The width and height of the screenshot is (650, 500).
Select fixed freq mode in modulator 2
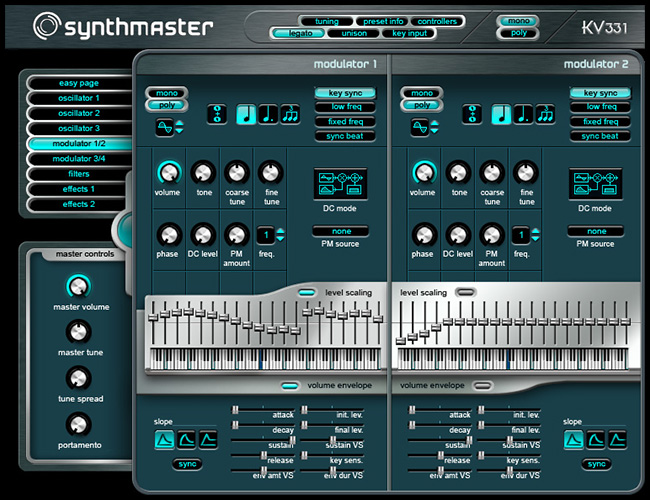(601, 122)
